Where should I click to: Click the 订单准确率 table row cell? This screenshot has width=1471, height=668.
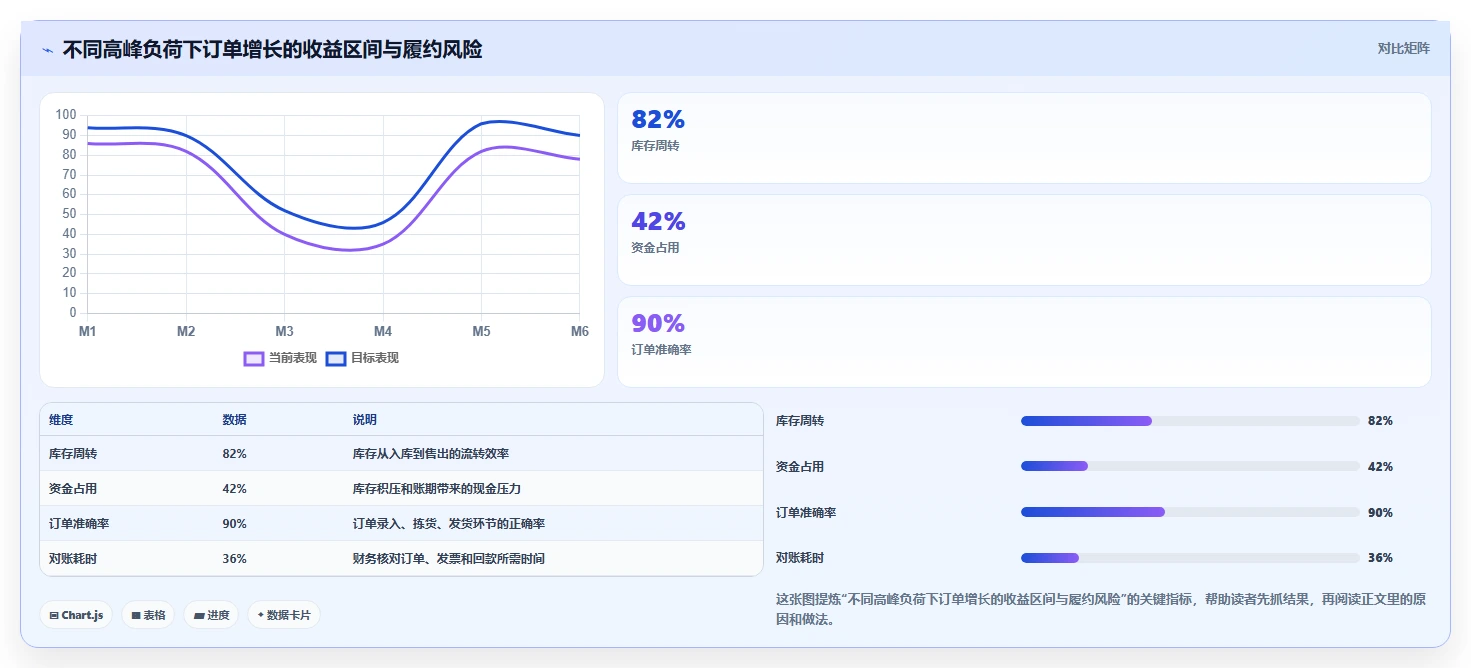pos(79,524)
